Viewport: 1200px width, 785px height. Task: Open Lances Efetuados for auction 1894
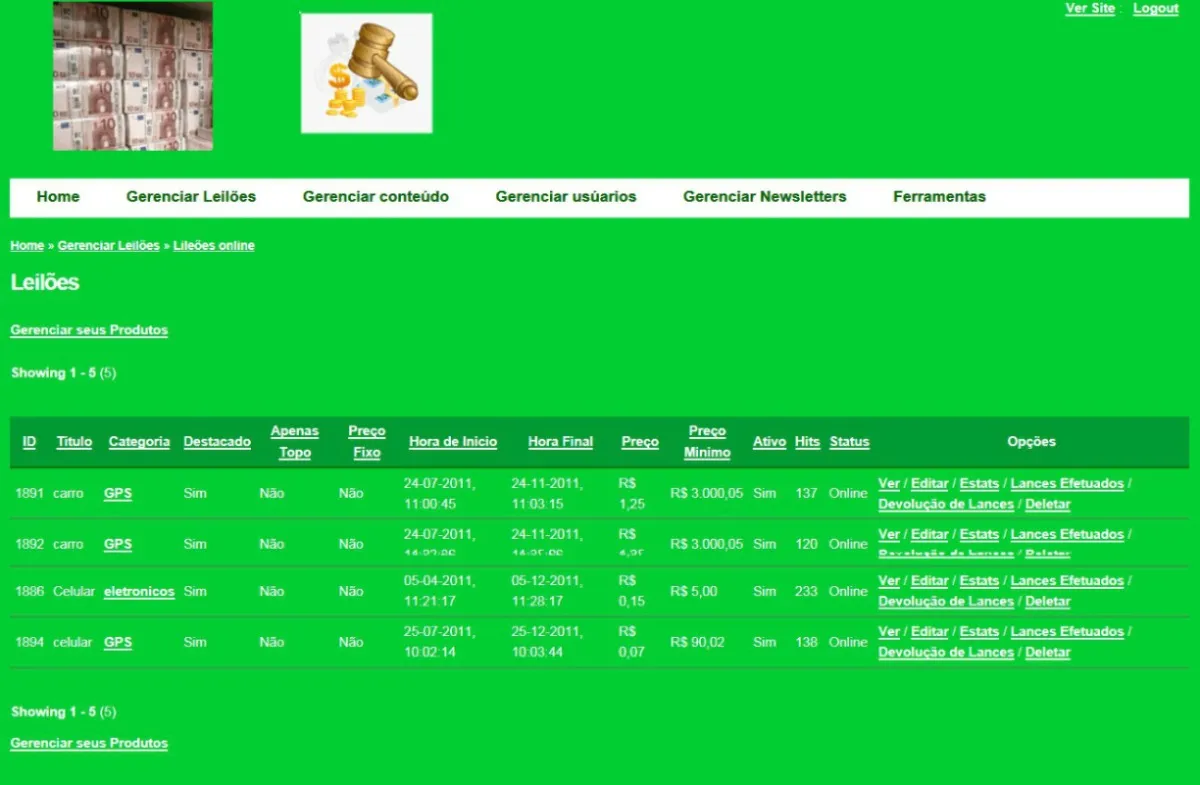1067,632
